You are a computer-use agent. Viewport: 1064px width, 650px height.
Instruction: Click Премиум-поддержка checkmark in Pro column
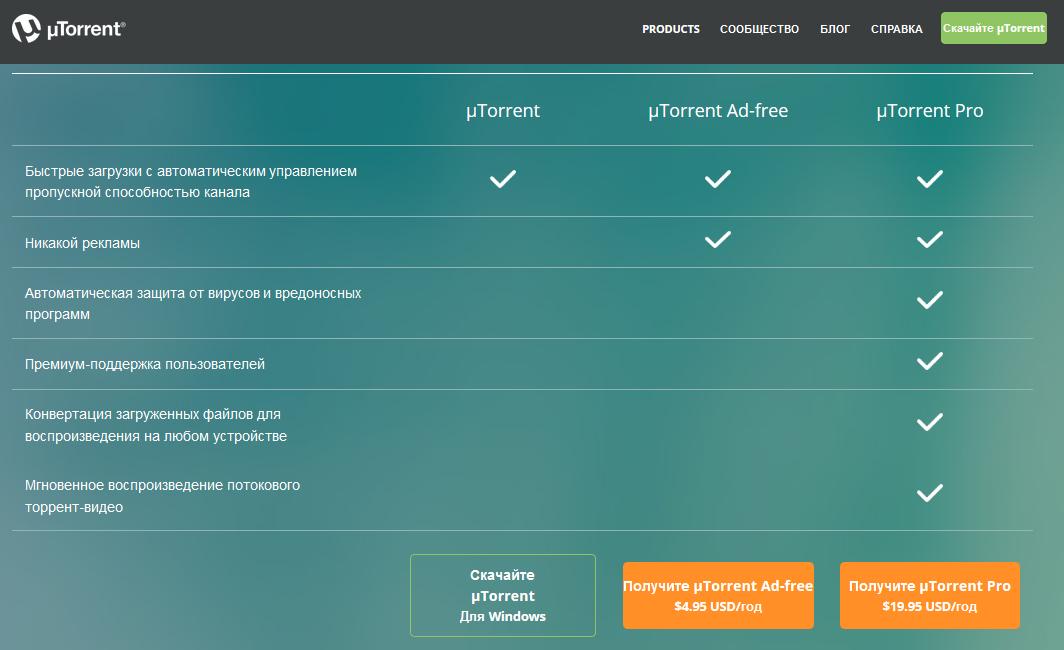(930, 361)
